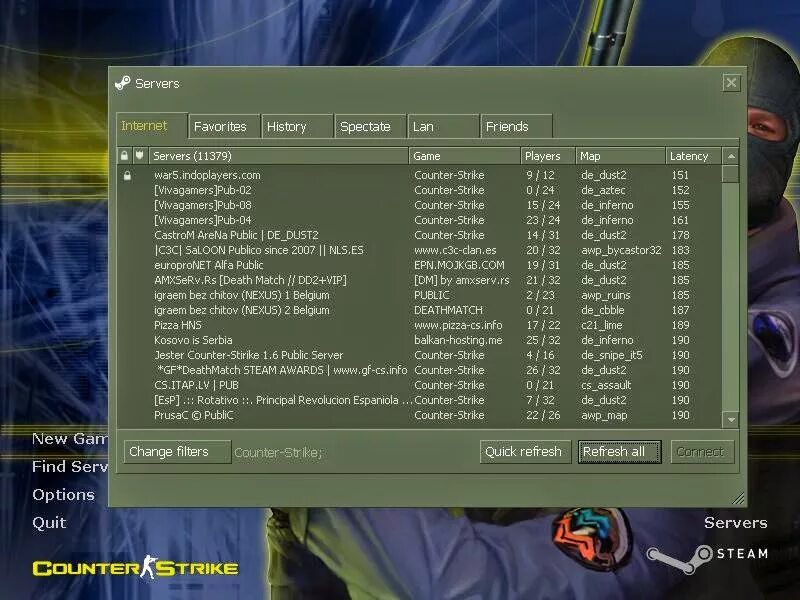Select [Vivagamers]Pub-04 server
Viewport: 800px width, 600px height.
click(419, 220)
